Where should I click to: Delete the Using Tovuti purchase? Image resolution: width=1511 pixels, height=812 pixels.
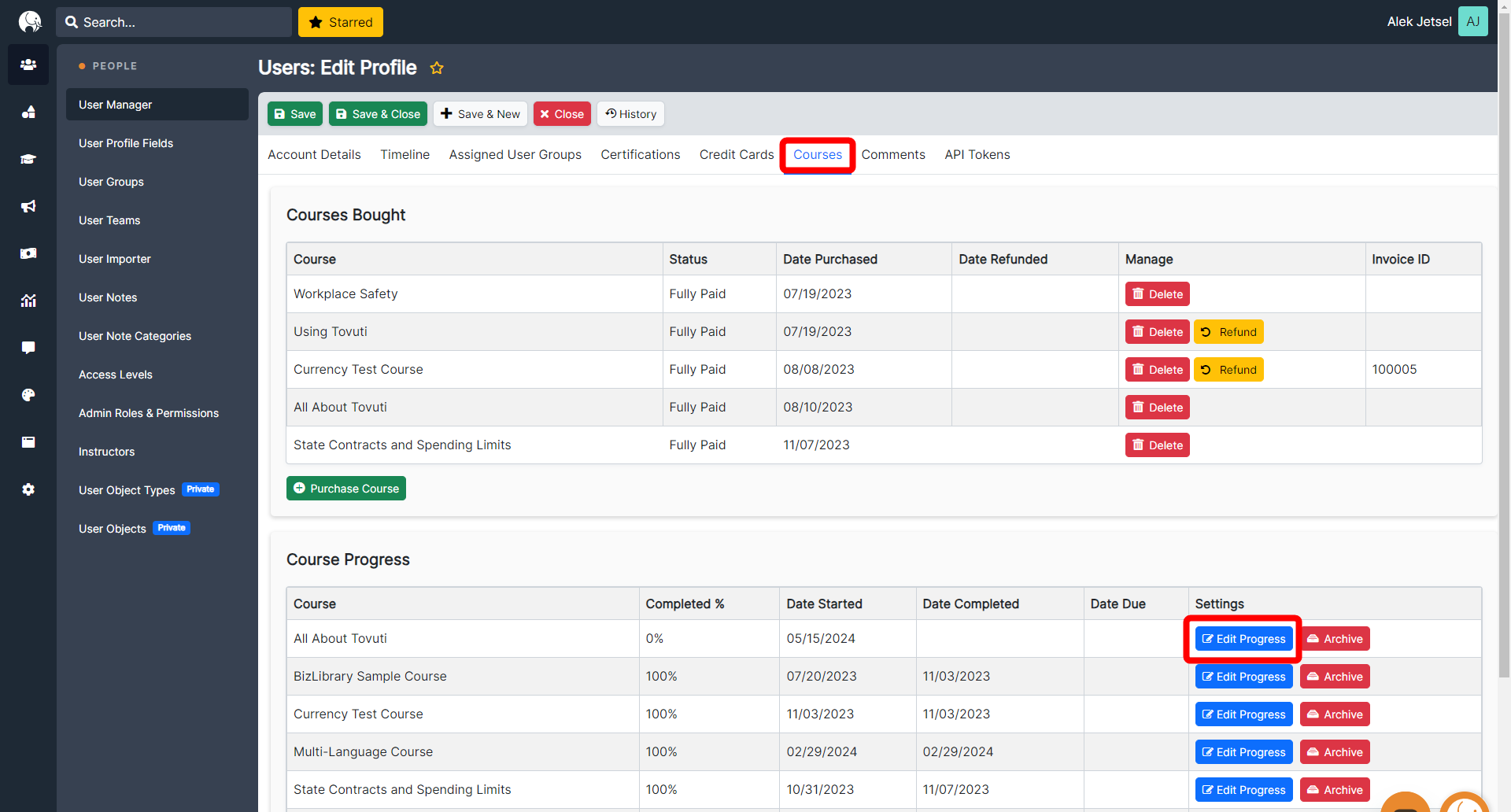click(x=1157, y=332)
